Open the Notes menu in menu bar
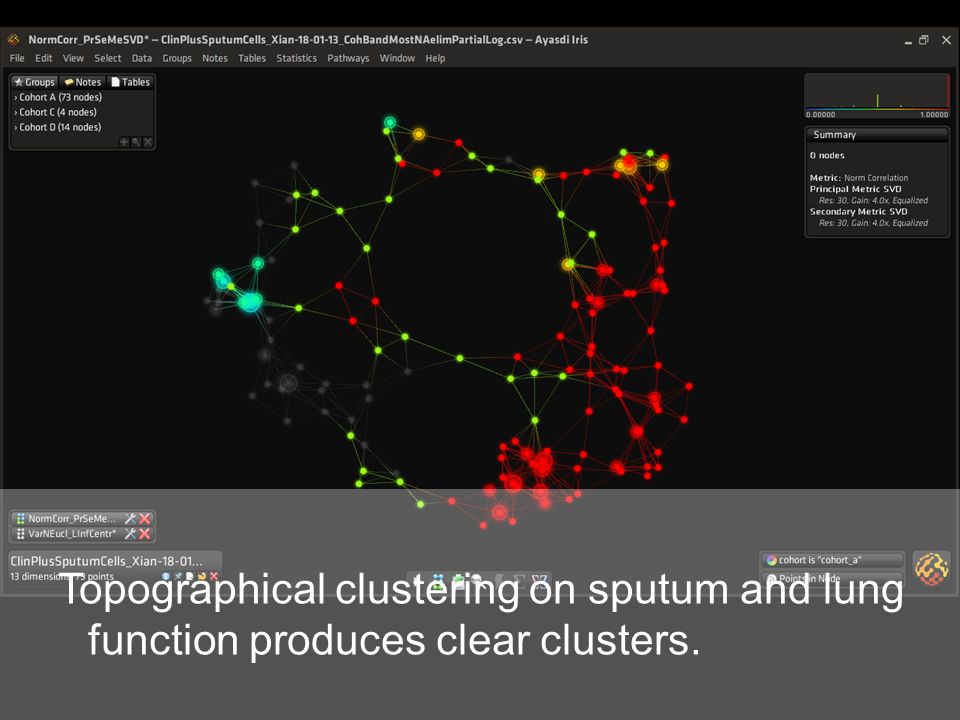Viewport: 960px width, 720px height. pyautogui.click(x=215, y=58)
